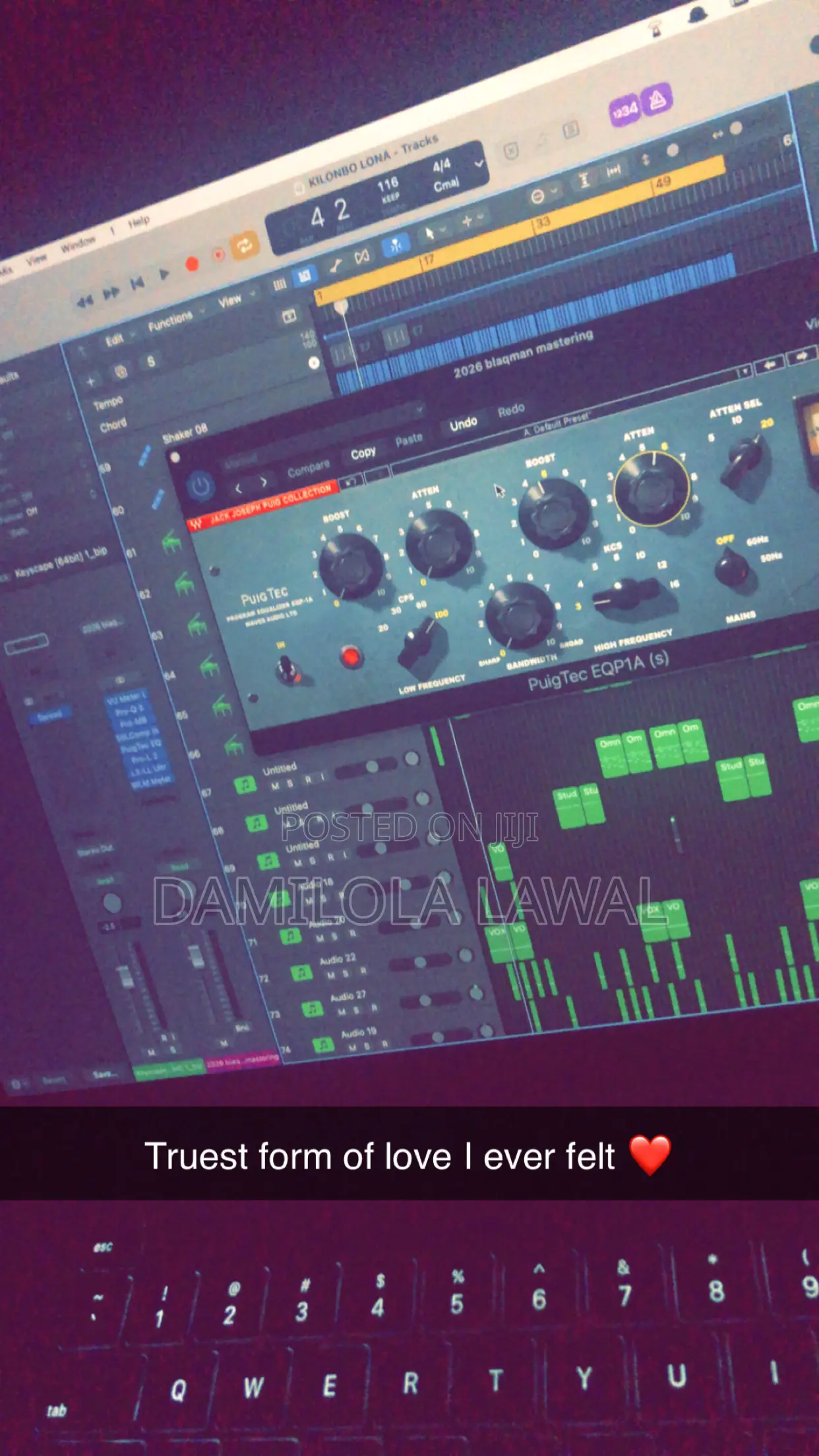
Task: Click the add track plus button
Action: click(x=91, y=381)
